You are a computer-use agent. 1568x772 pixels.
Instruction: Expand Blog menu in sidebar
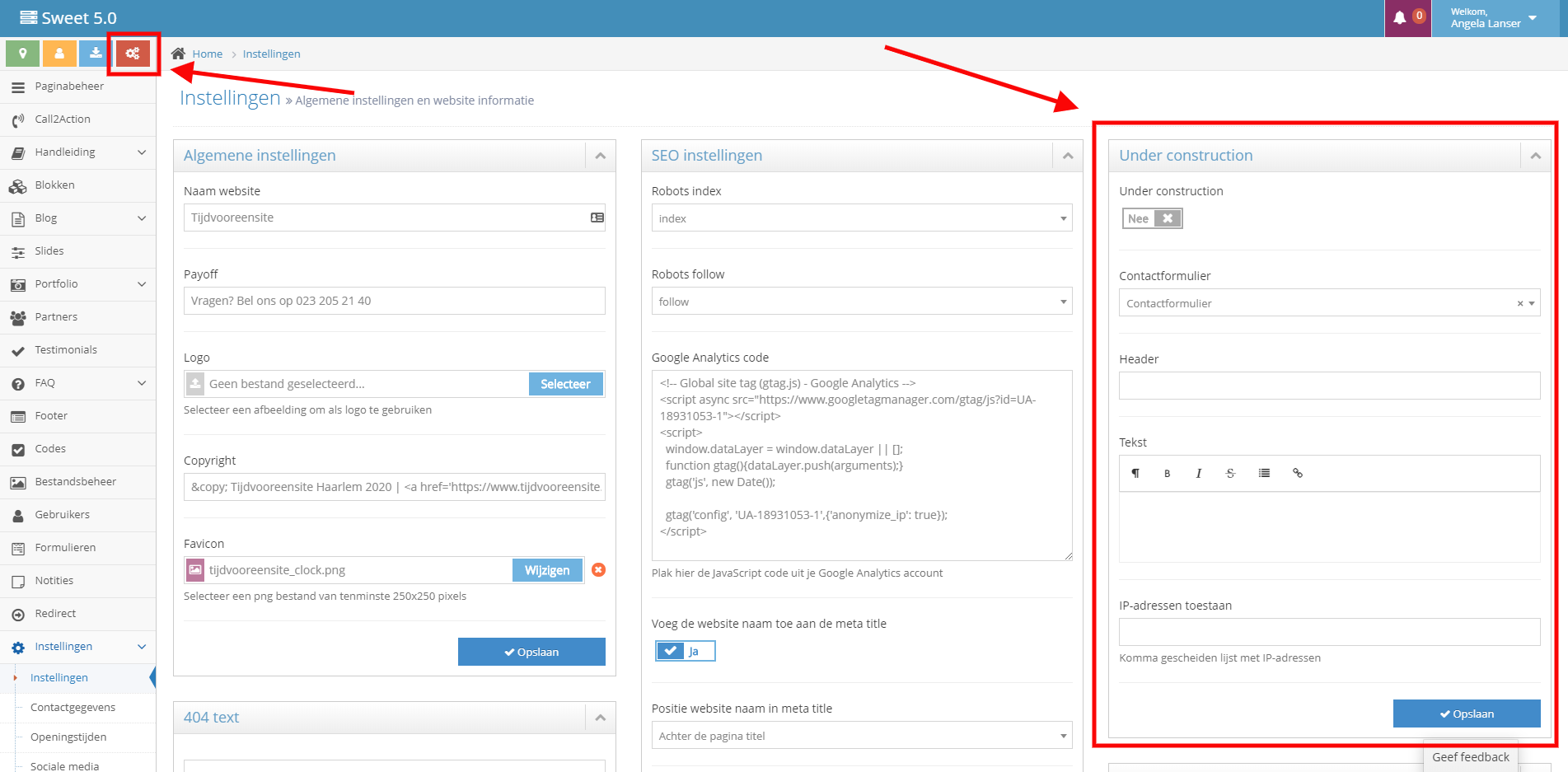click(x=77, y=218)
